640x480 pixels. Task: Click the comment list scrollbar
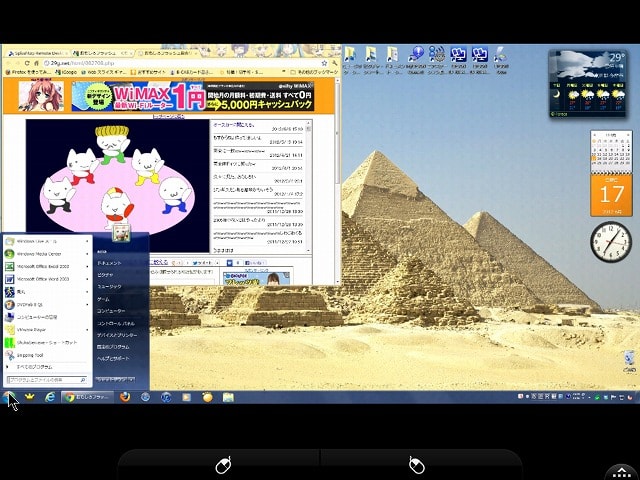click(309, 187)
